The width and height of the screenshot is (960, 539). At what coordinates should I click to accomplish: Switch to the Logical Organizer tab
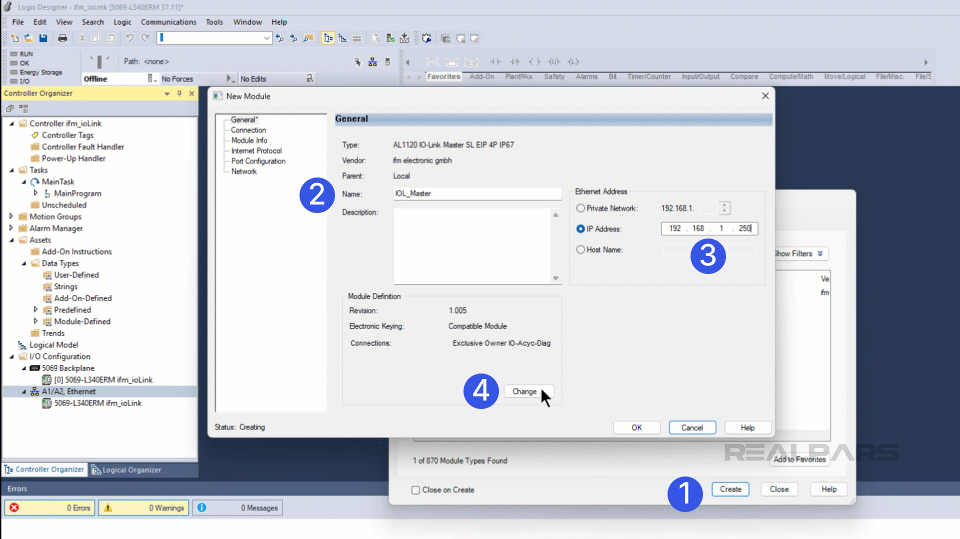126,470
